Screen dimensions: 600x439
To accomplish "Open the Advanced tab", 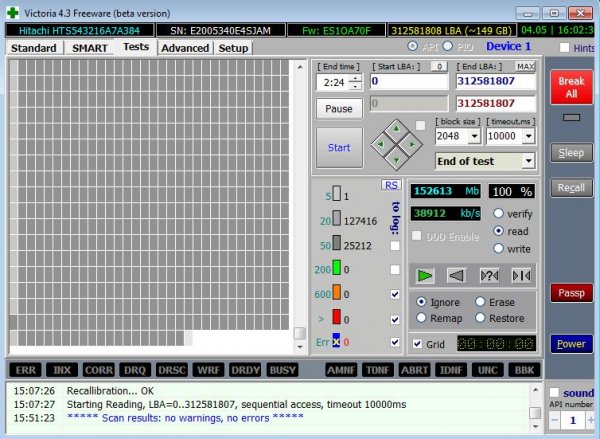I will pyautogui.click(x=184, y=48).
